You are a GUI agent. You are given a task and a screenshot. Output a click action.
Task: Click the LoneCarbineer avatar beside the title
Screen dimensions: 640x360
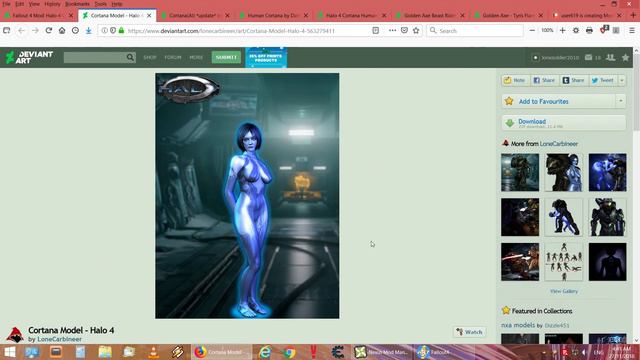point(15,334)
